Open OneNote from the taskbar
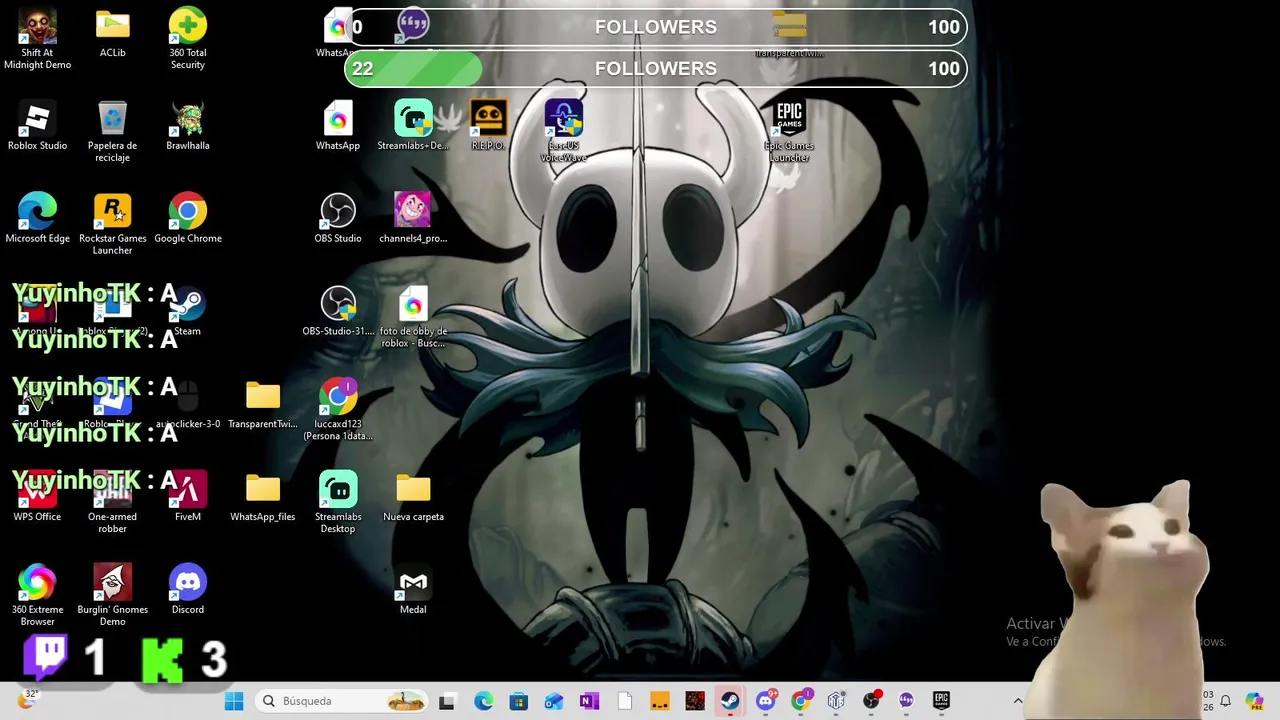The image size is (1280, 720). [x=589, y=701]
